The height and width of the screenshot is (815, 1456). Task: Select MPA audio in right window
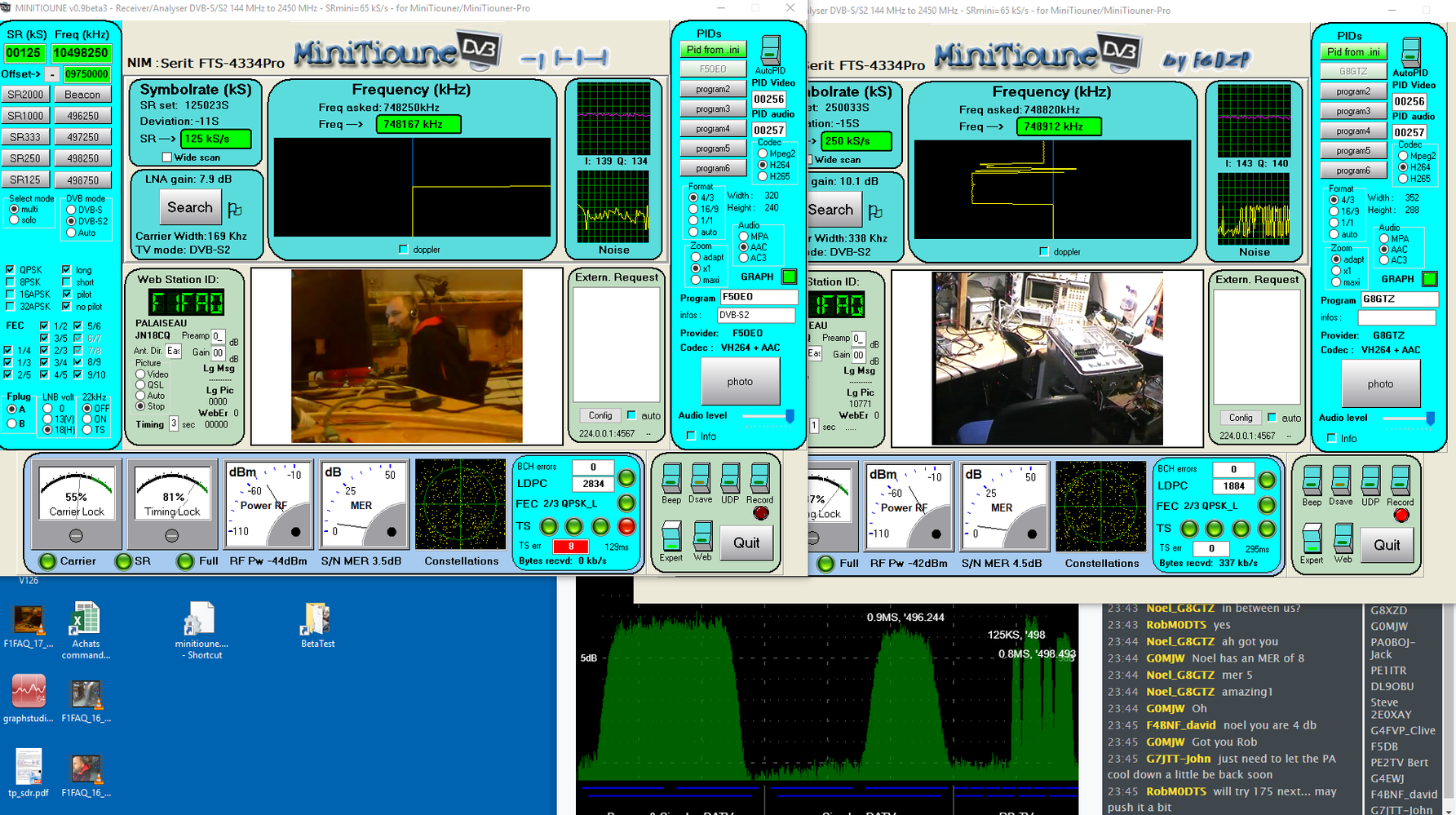(1384, 239)
